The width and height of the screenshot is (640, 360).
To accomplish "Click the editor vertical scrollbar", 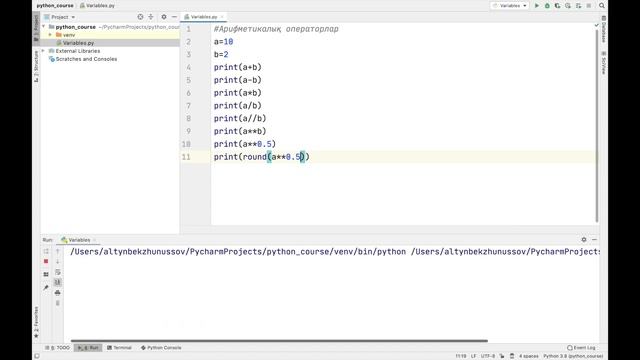I will [x=597, y=125].
